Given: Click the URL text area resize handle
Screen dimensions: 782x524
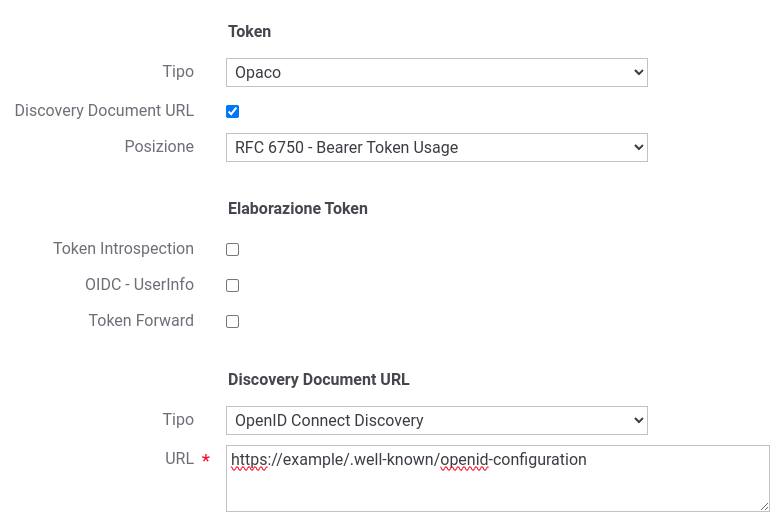Looking at the screenshot, I should click(x=765, y=507).
